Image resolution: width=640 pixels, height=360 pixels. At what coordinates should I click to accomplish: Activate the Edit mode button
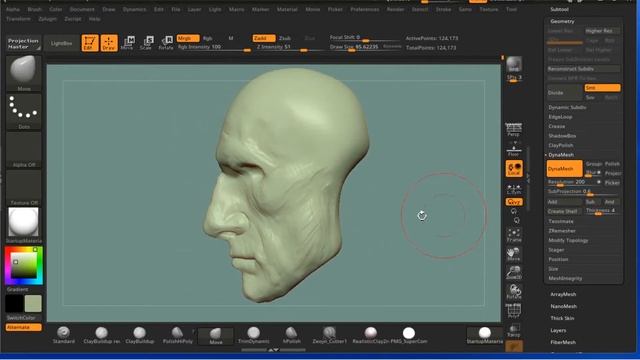point(90,43)
